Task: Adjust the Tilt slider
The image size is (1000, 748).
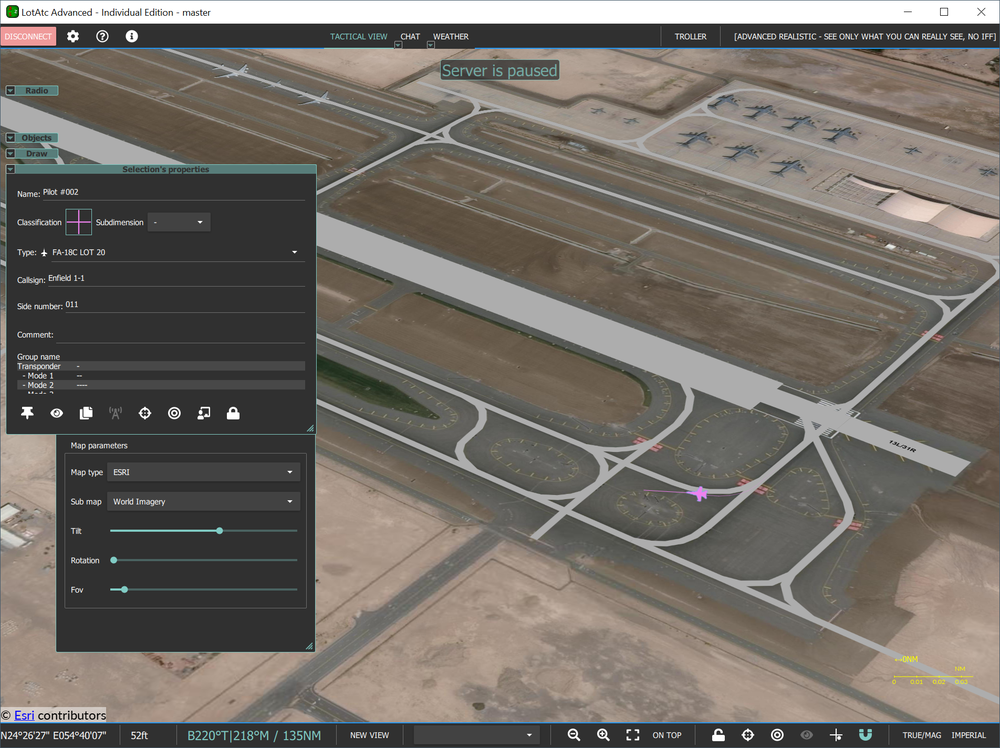Action: coord(203,531)
